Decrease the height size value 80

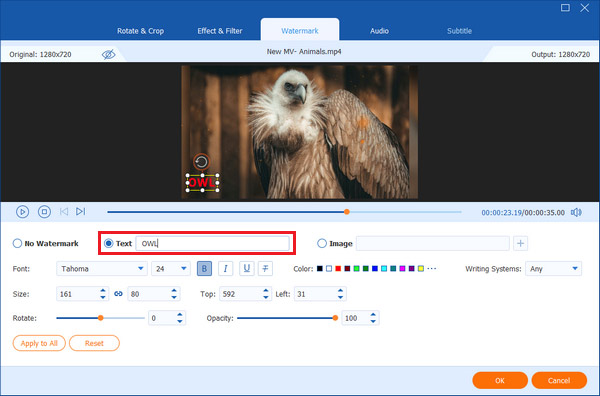coord(174,297)
